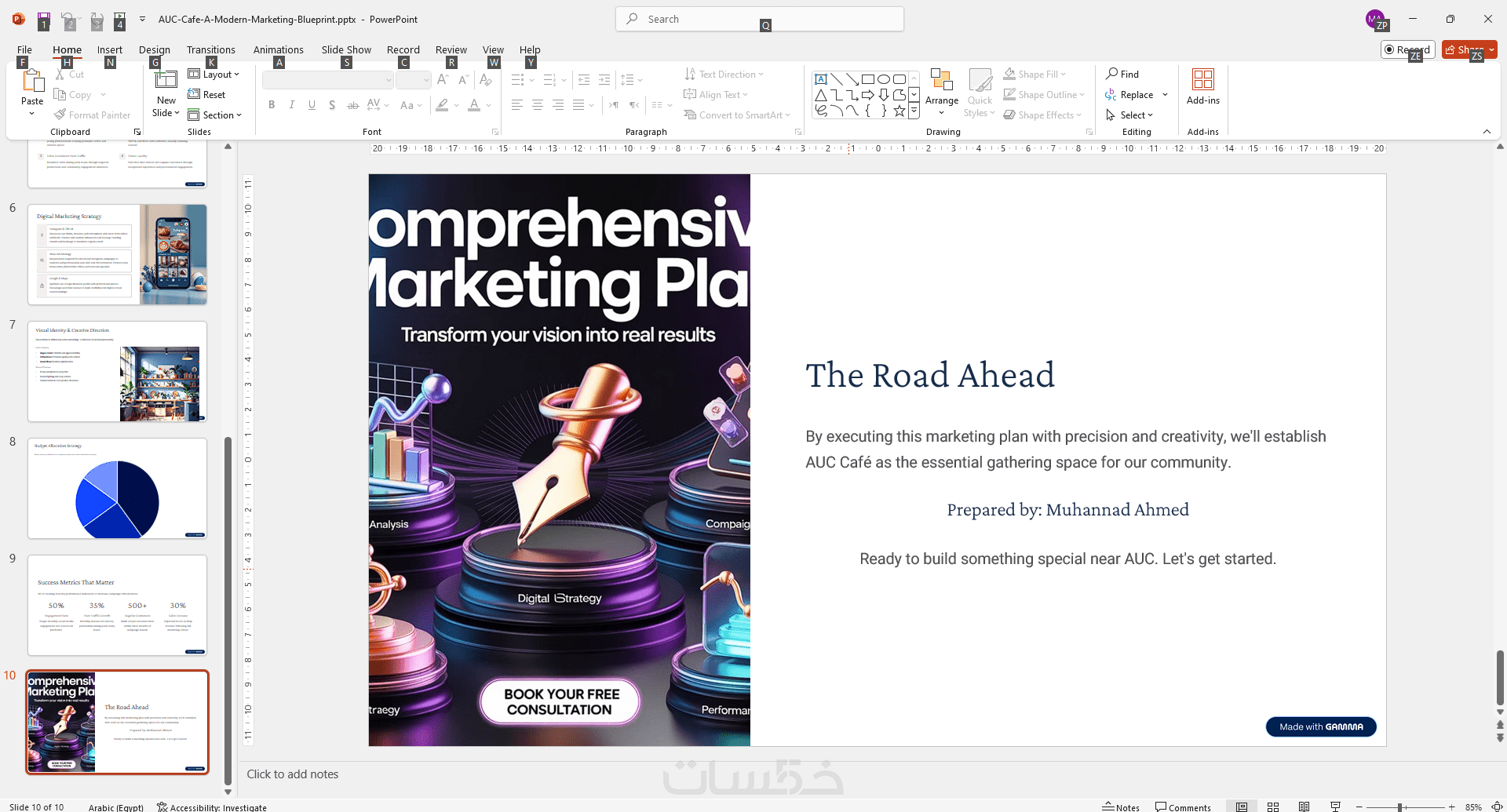1507x812 pixels.
Task: Switch to Slide Sorter view icon
Action: coord(1273,807)
